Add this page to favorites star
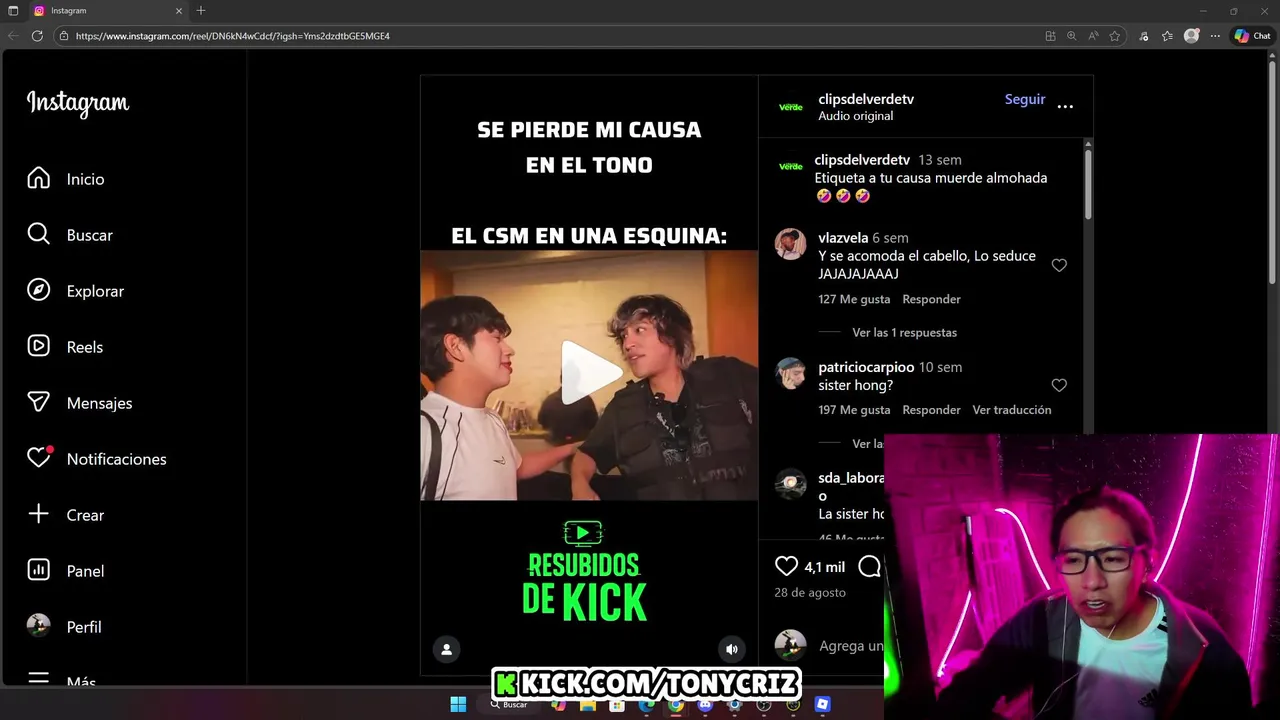The width and height of the screenshot is (1280, 720). [x=1114, y=36]
